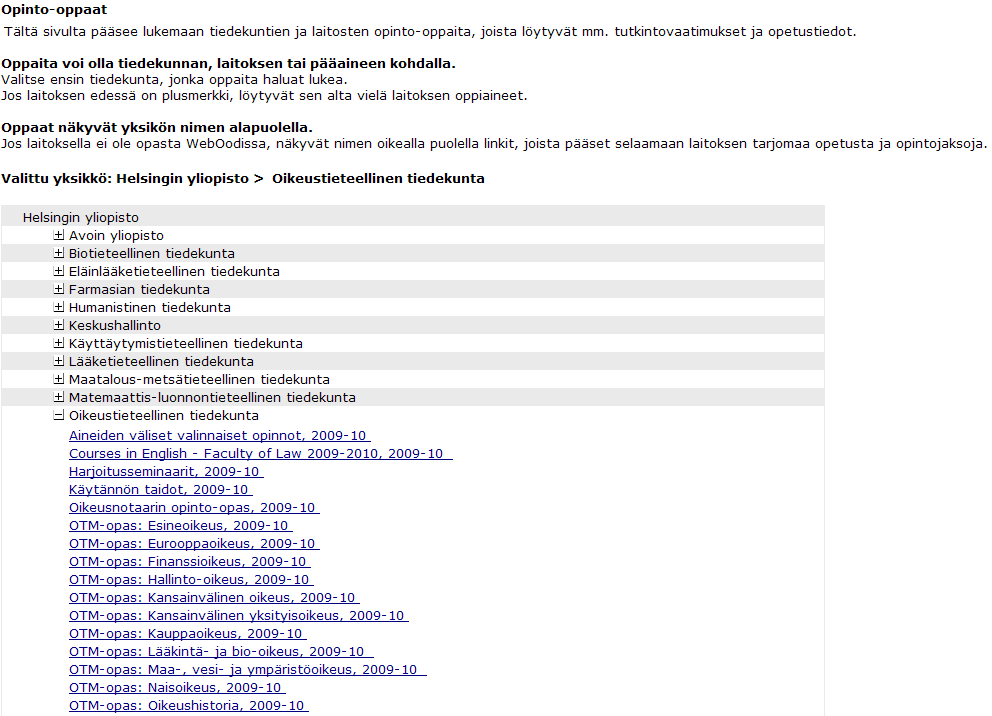This screenshot has width=992, height=716.
Task: Click 'Oppaita voi olla tiedekunnan' bold line
Action: pyautogui.click(x=228, y=64)
